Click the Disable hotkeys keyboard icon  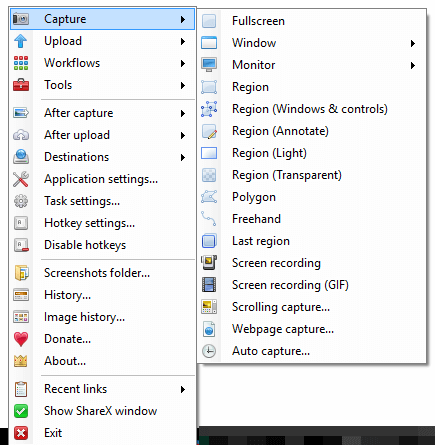coord(21,245)
